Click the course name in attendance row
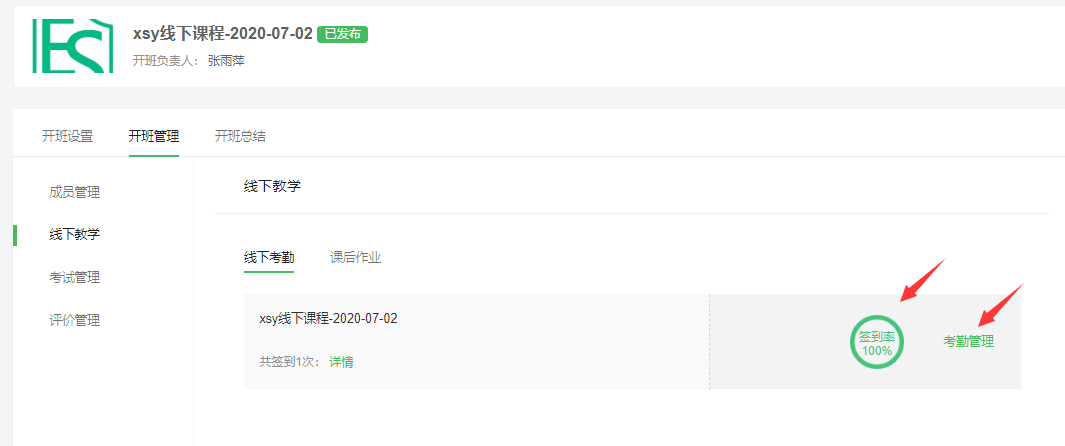This screenshot has height=446, width=1065. [x=328, y=318]
